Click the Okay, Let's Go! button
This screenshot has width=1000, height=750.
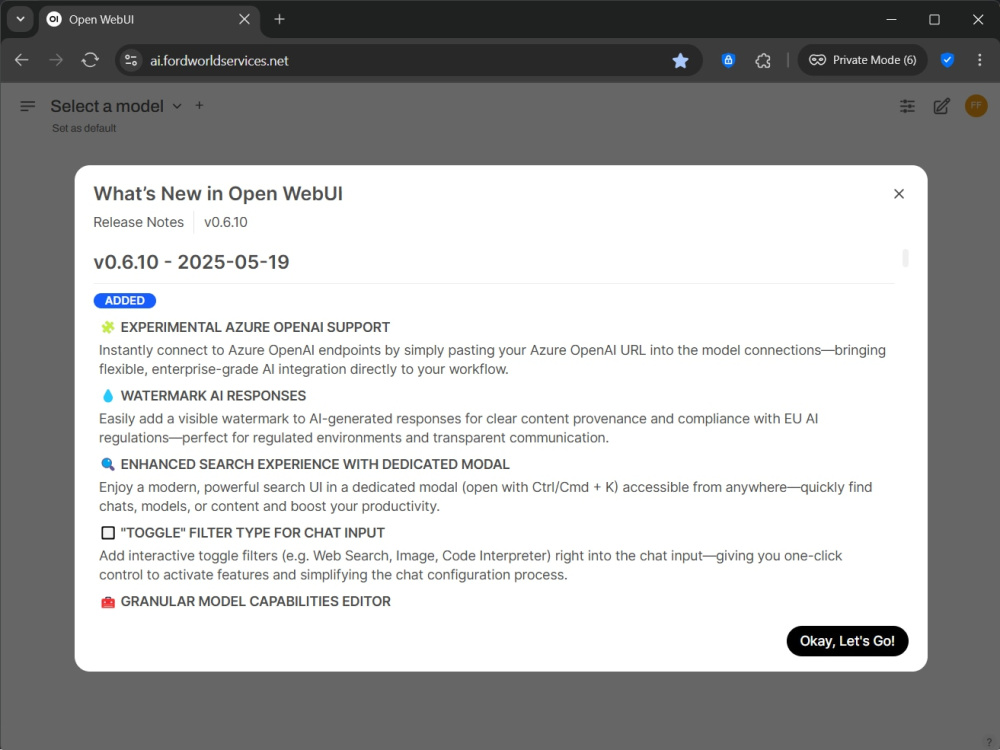click(847, 641)
